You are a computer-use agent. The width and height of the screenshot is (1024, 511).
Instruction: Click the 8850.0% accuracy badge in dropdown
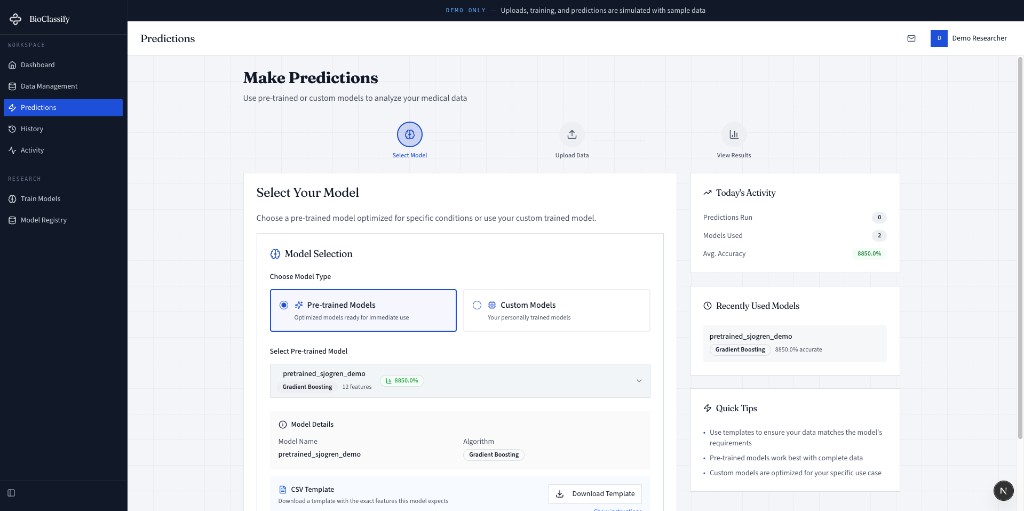(402, 380)
